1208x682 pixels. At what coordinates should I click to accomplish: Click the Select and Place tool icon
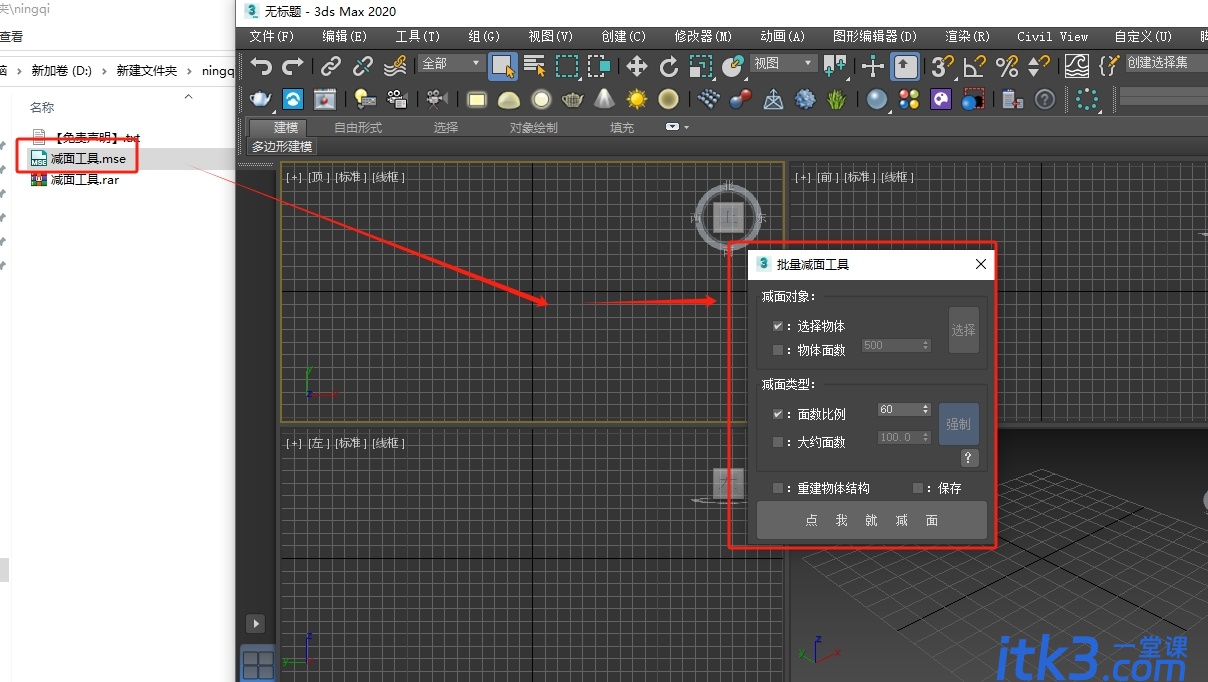pos(733,67)
